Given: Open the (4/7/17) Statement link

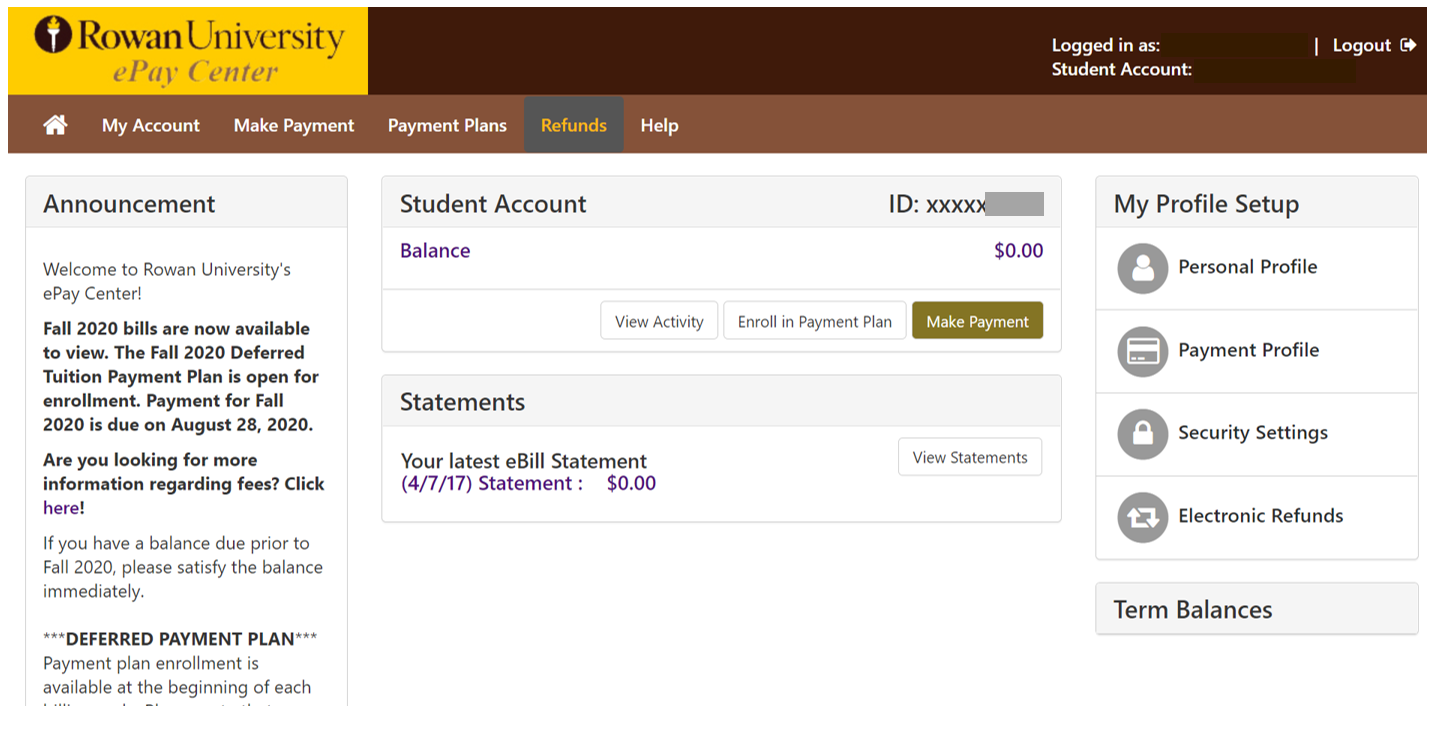Looking at the screenshot, I should [491, 484].
